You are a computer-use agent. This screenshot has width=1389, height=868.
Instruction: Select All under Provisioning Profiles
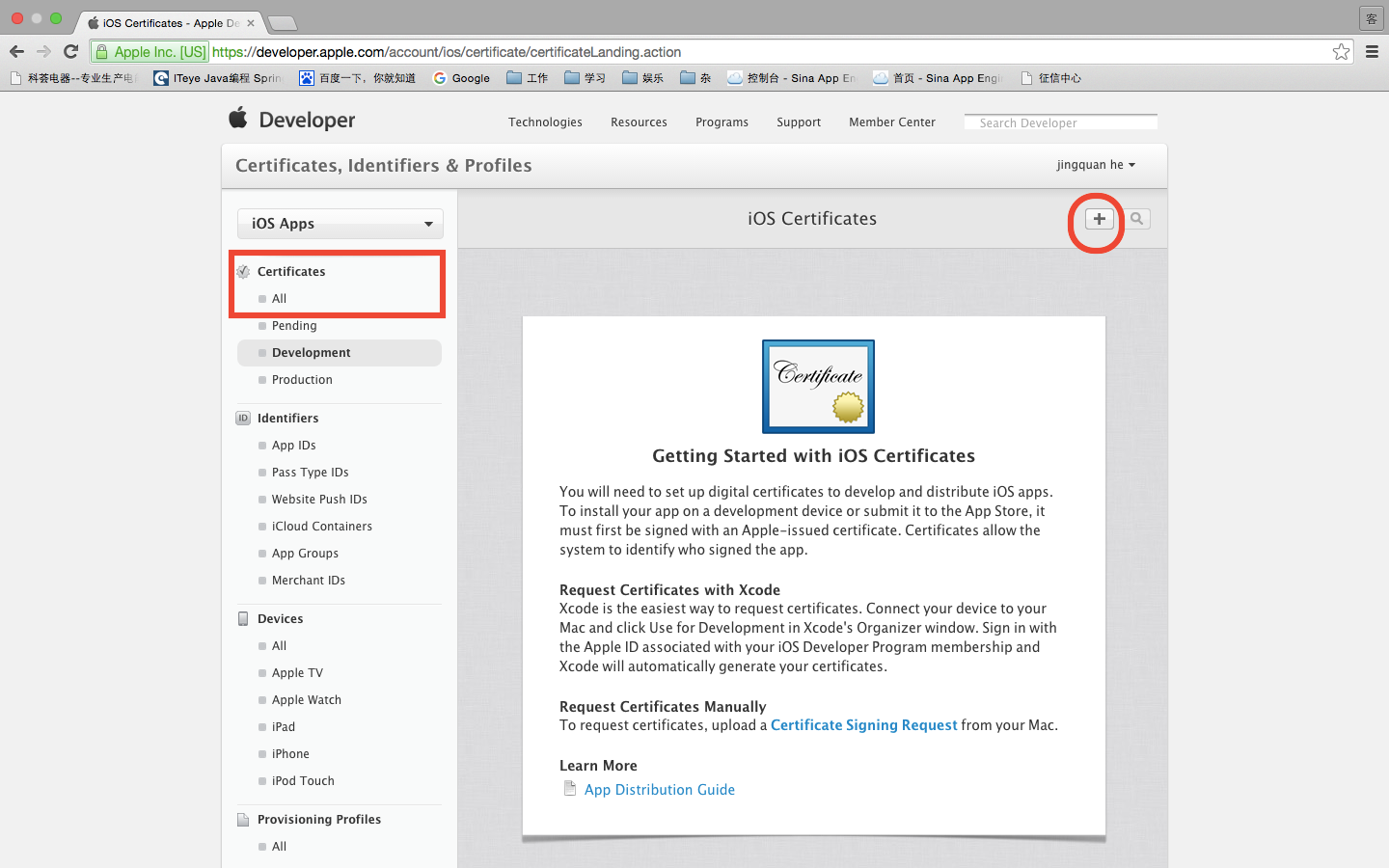[279, 847]
